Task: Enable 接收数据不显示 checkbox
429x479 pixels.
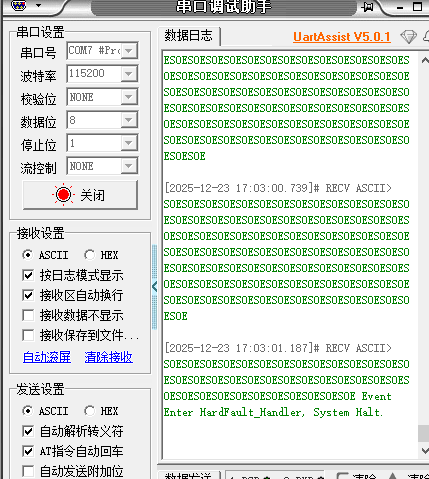Action: coord(28,315)
